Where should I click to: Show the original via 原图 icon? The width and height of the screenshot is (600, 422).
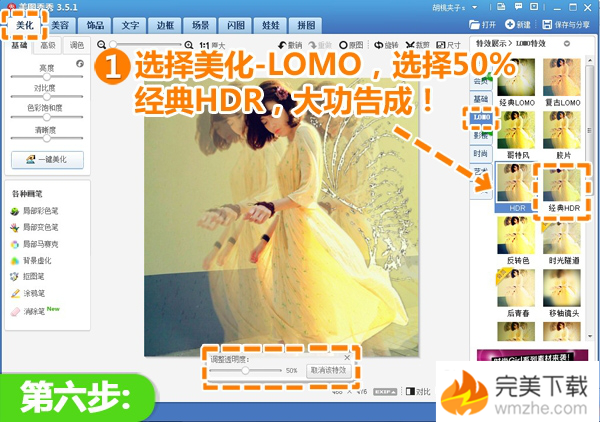351,45
